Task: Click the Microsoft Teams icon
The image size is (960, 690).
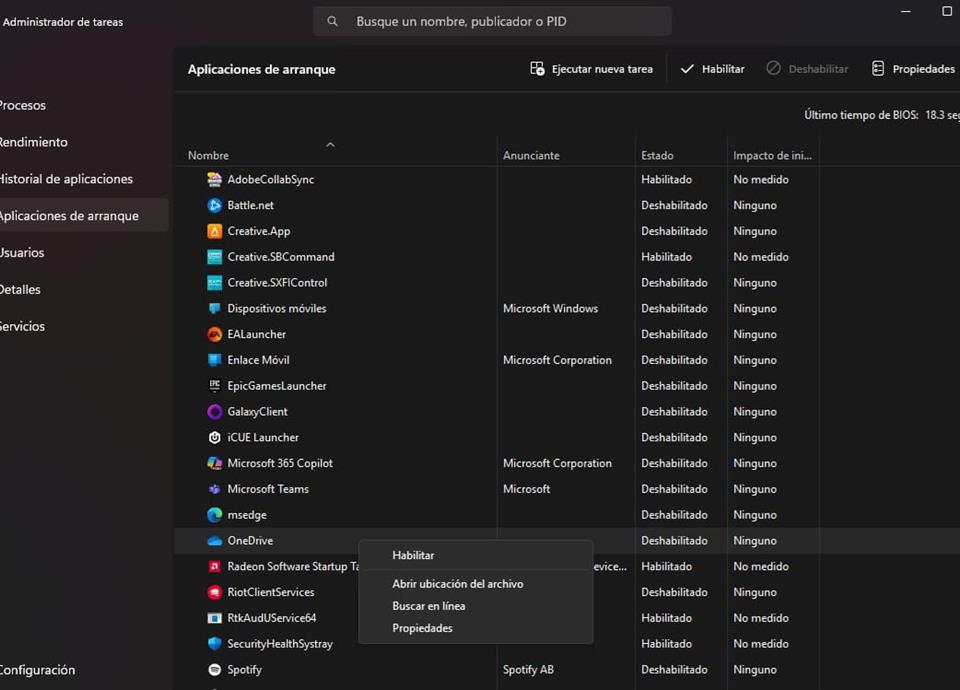Action: coord(214,489)
